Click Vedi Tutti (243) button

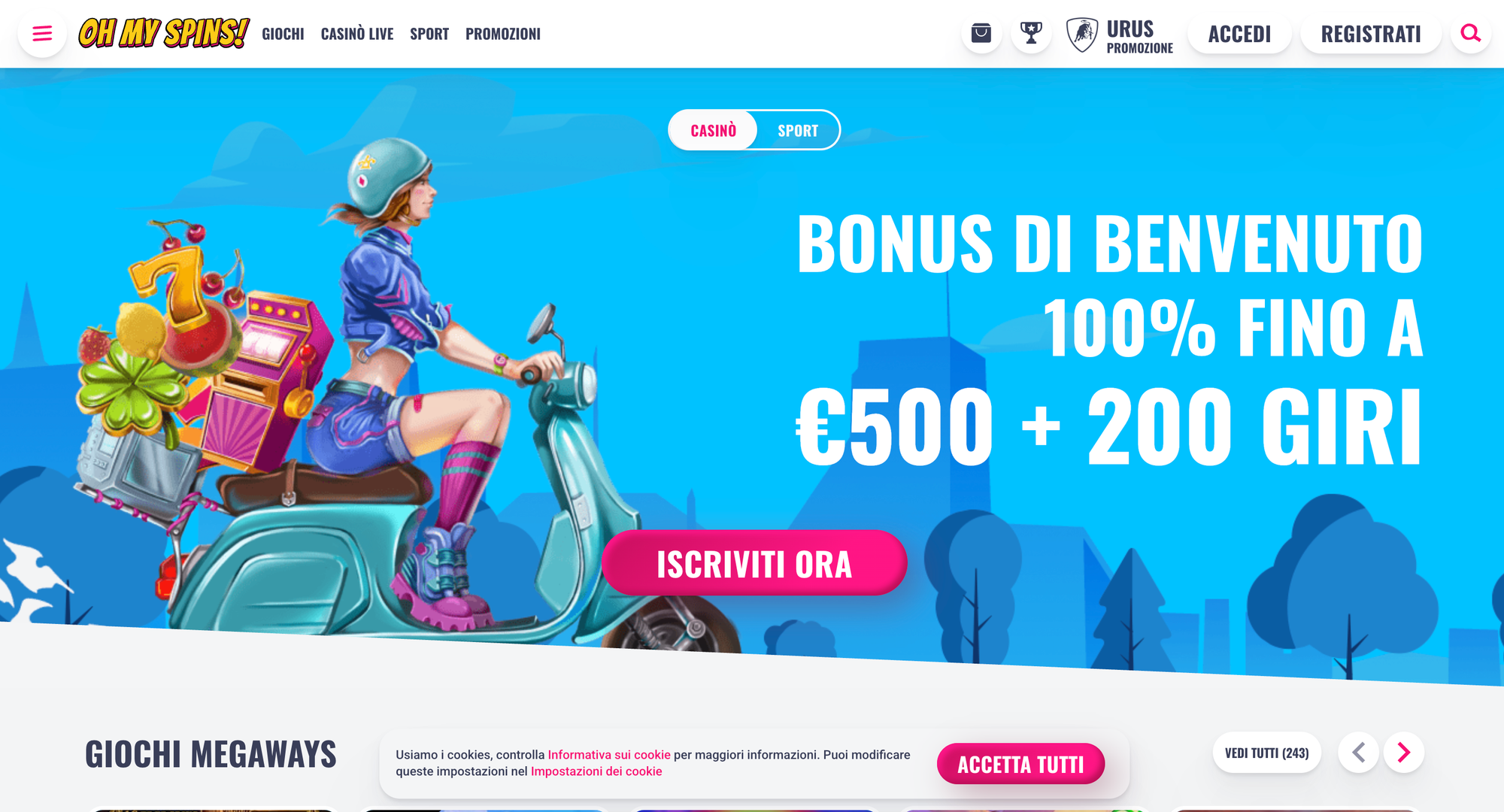point(1267,753)
